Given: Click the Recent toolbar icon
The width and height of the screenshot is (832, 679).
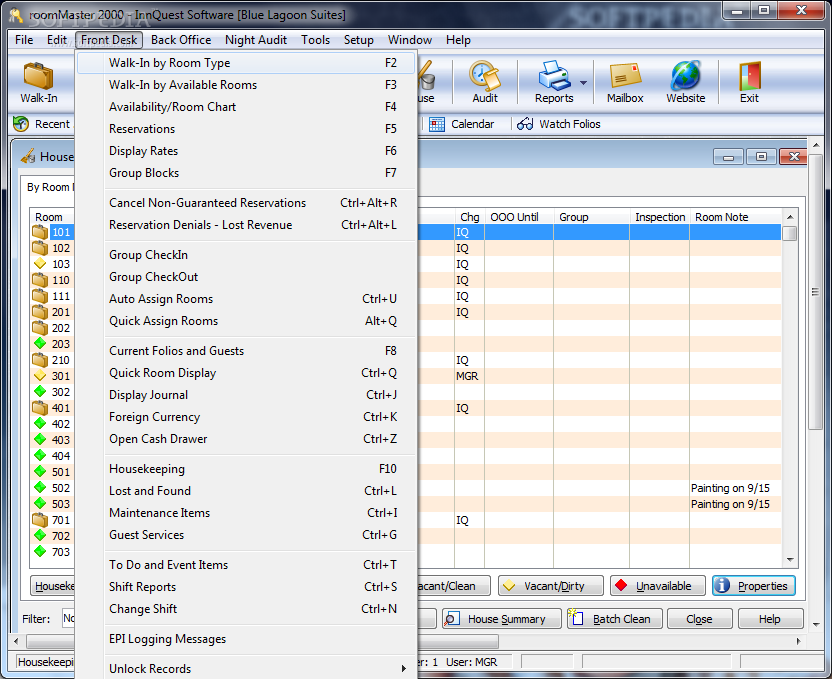Looking at the screenshot, I should [21, 124].
